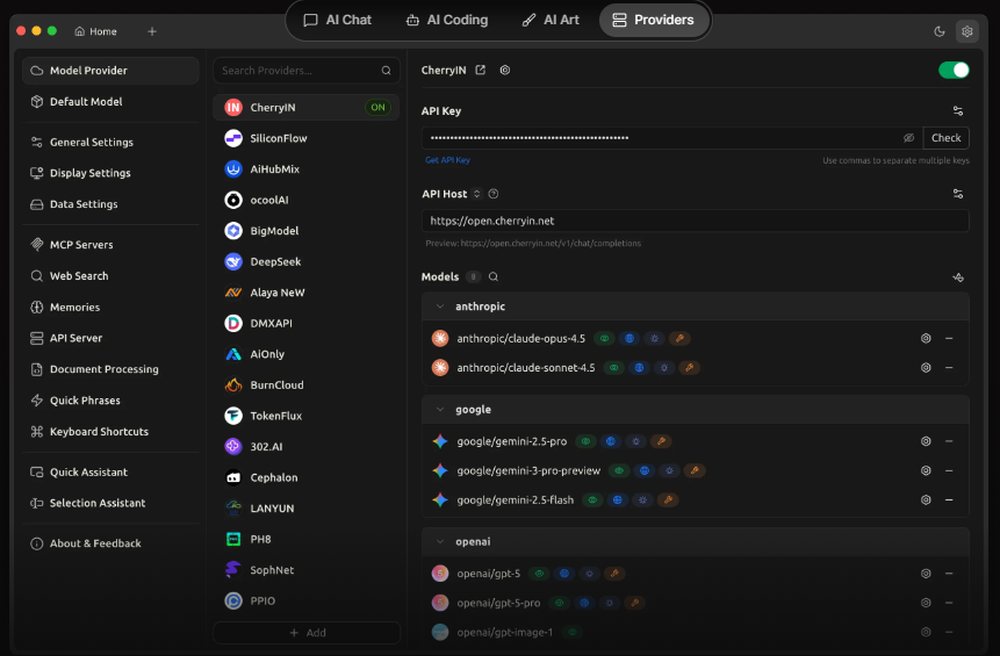Open Document Processing settings
The height and width of the screenshot is (656, 1000).
tap(110, 369)
